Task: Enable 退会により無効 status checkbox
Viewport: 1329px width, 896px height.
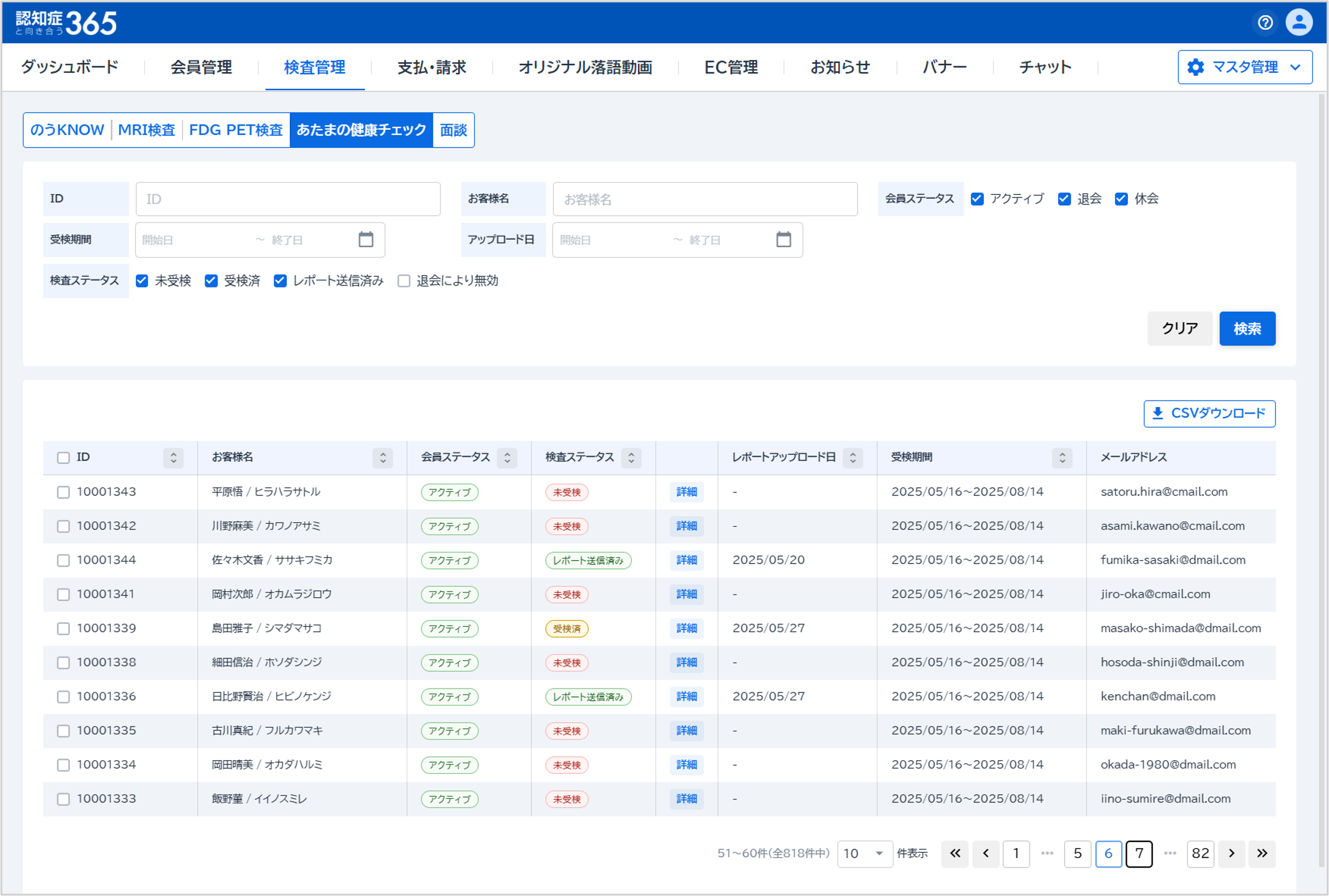Action: [x=404, y=281]
